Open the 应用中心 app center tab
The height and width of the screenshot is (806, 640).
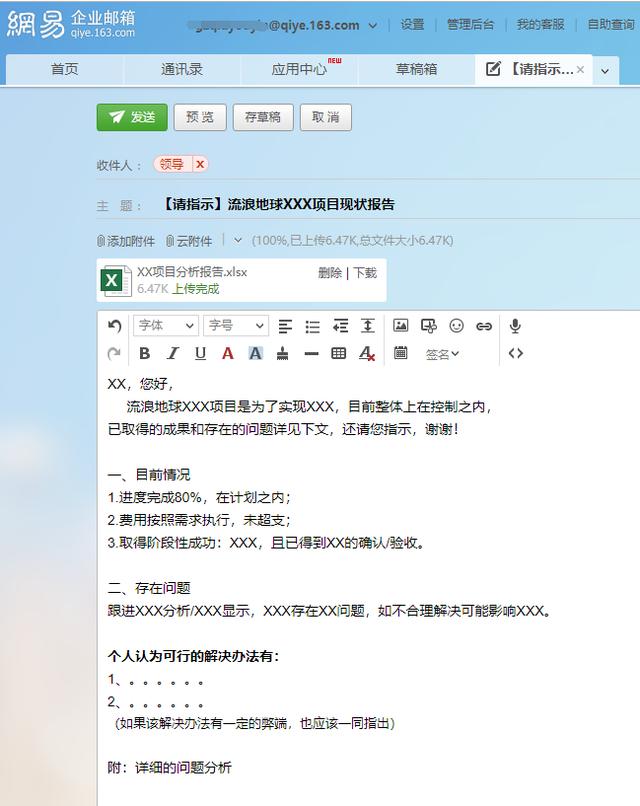coord(299,69)
